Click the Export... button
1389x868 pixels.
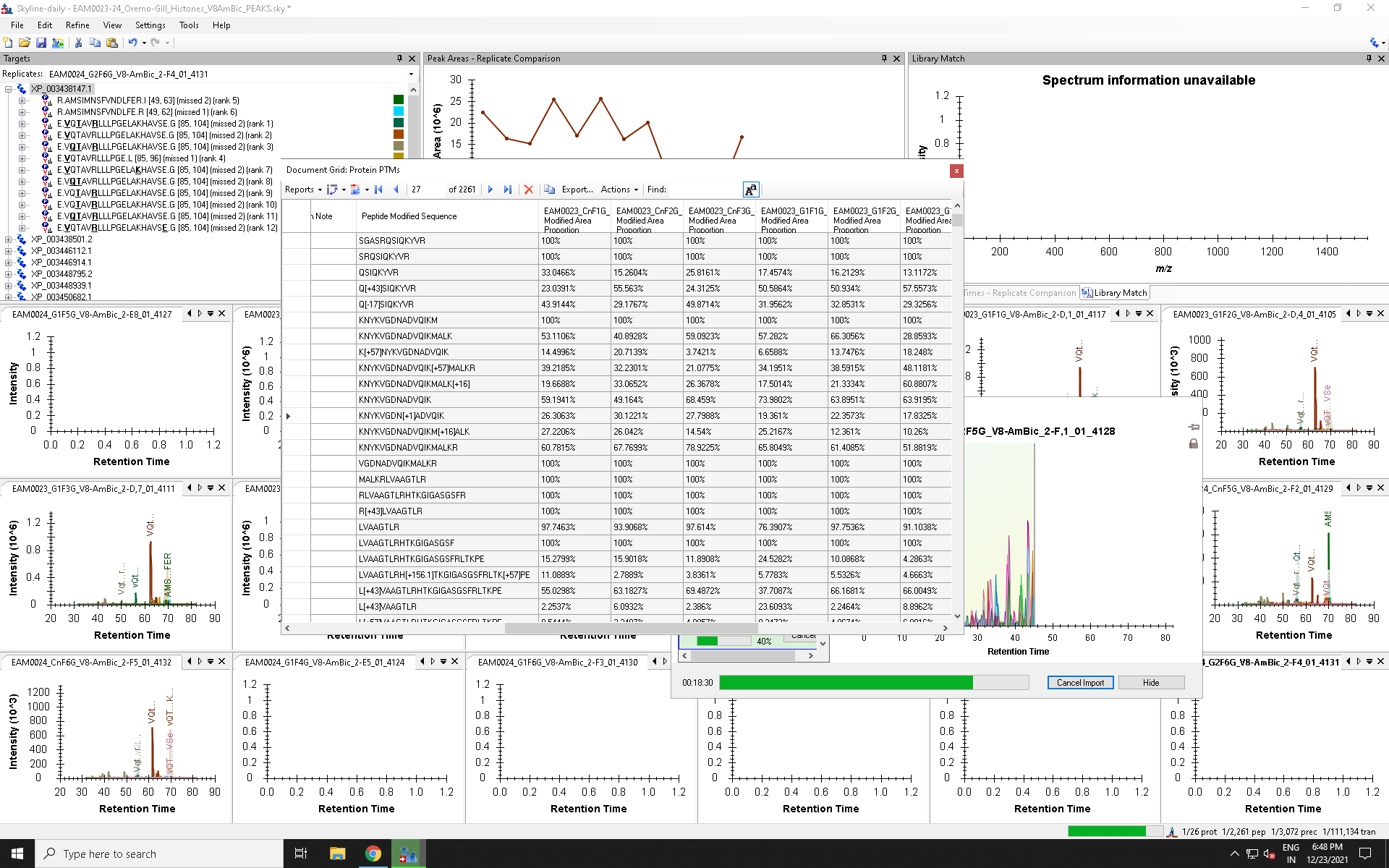[x=577, y=190]
